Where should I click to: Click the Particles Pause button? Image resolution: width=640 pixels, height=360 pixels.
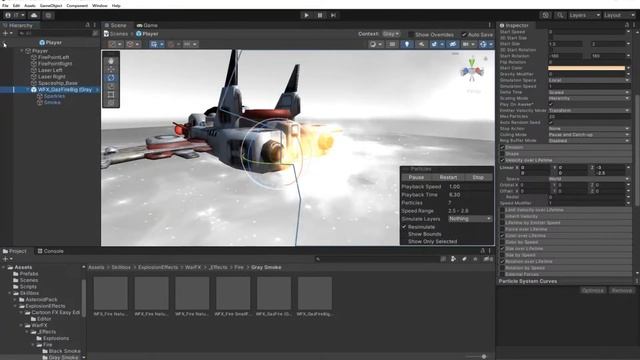coord(416,178)
